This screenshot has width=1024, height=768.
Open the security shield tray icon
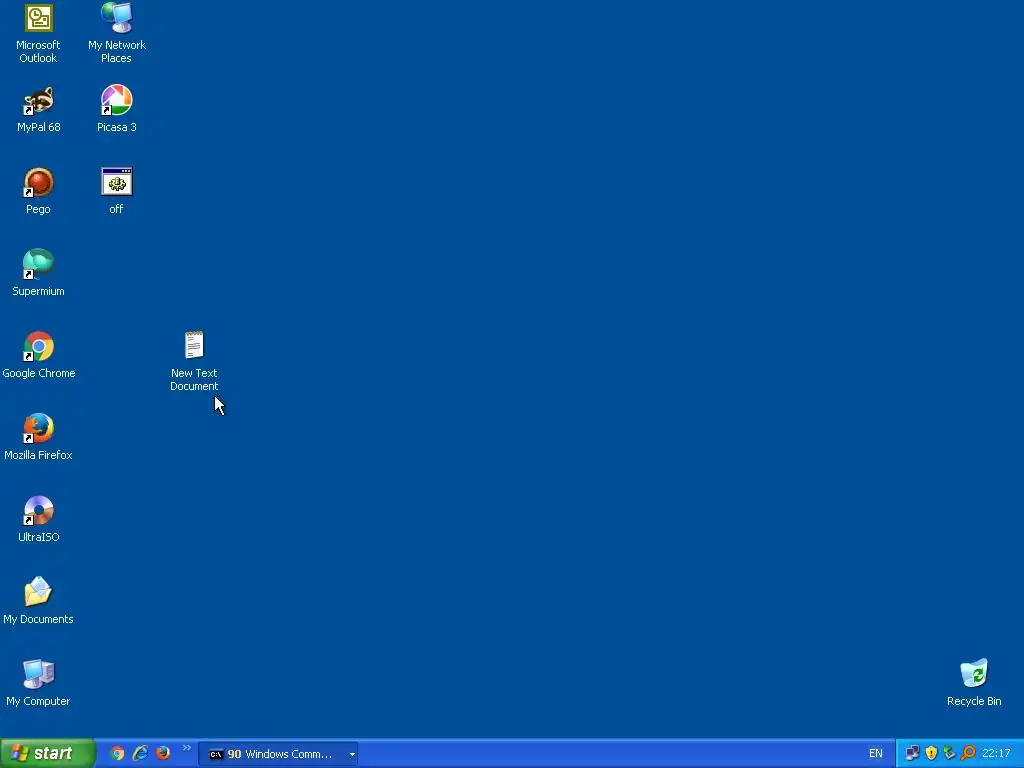(x=931, y=754)
